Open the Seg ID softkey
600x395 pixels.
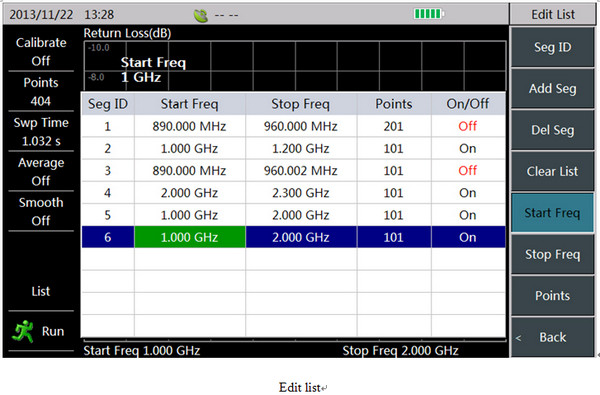coord(553,47)
